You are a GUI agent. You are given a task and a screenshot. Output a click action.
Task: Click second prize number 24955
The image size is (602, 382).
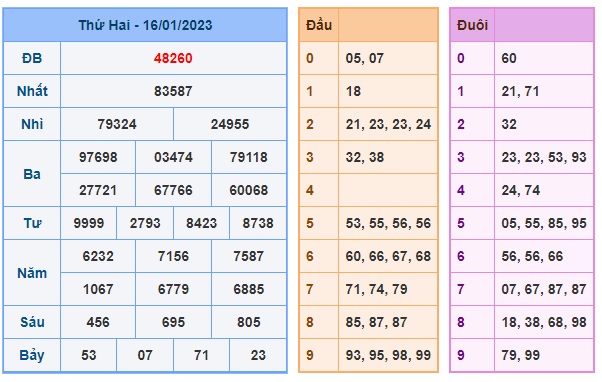pyautogui.click(x=230, y=124)
